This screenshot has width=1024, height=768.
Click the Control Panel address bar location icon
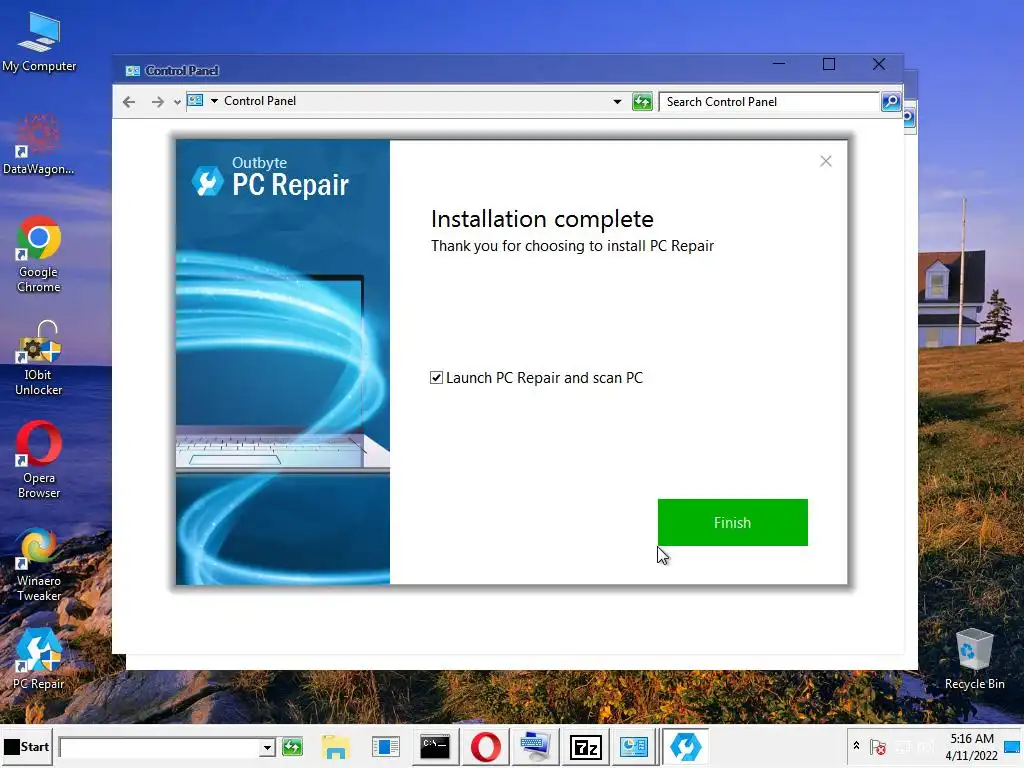(195, 101)
